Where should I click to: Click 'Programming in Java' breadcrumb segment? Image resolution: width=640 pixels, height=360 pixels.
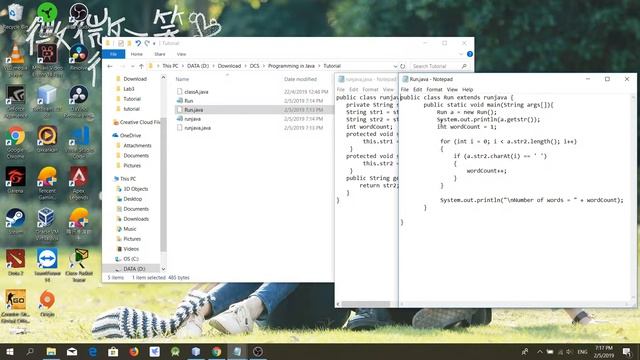[x=291, y=66]
